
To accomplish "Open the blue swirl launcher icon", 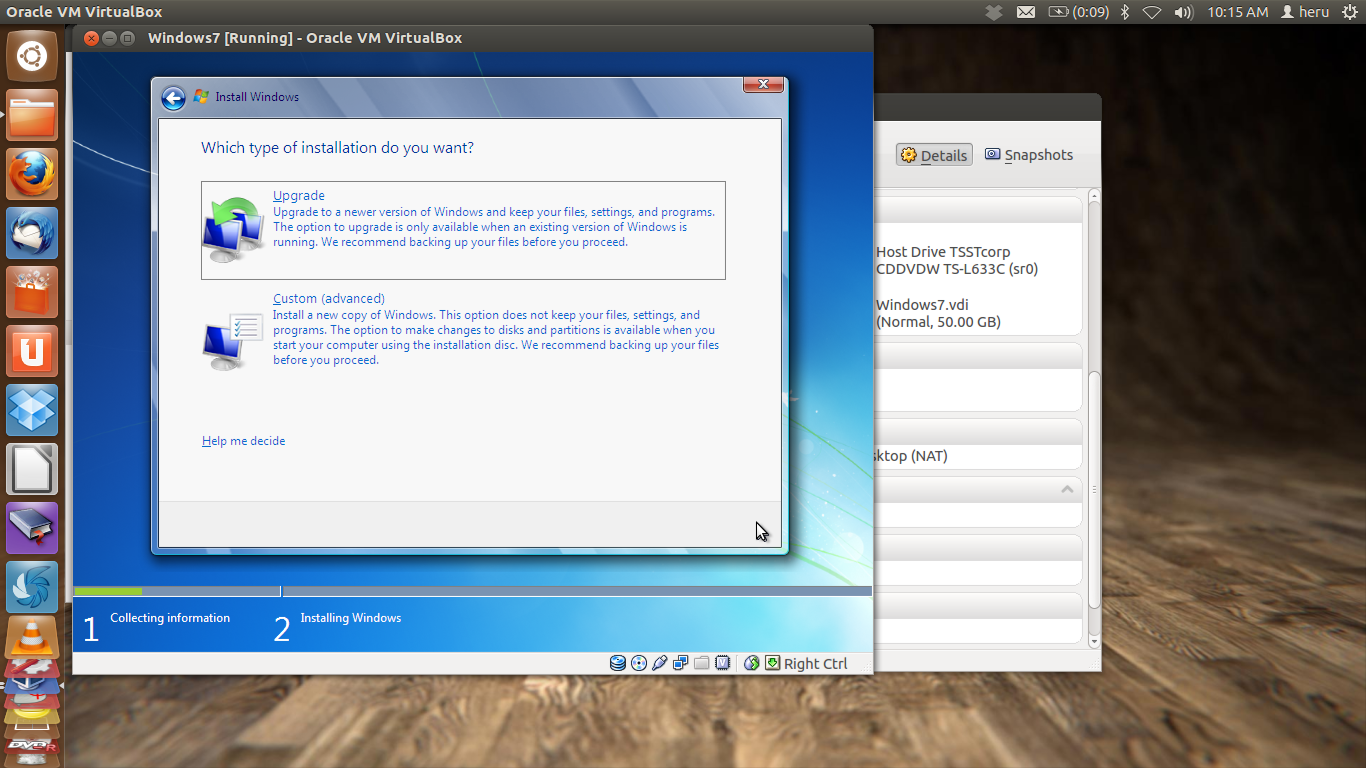I will [x=32, y=587].
